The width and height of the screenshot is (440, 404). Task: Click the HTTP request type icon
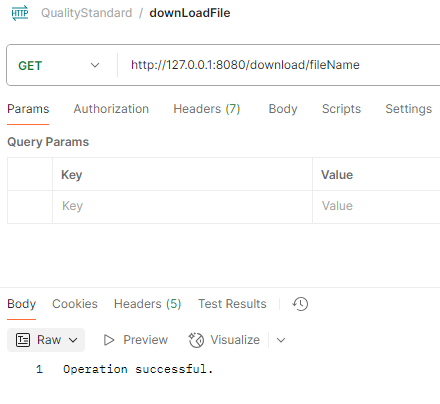(20, 13)
